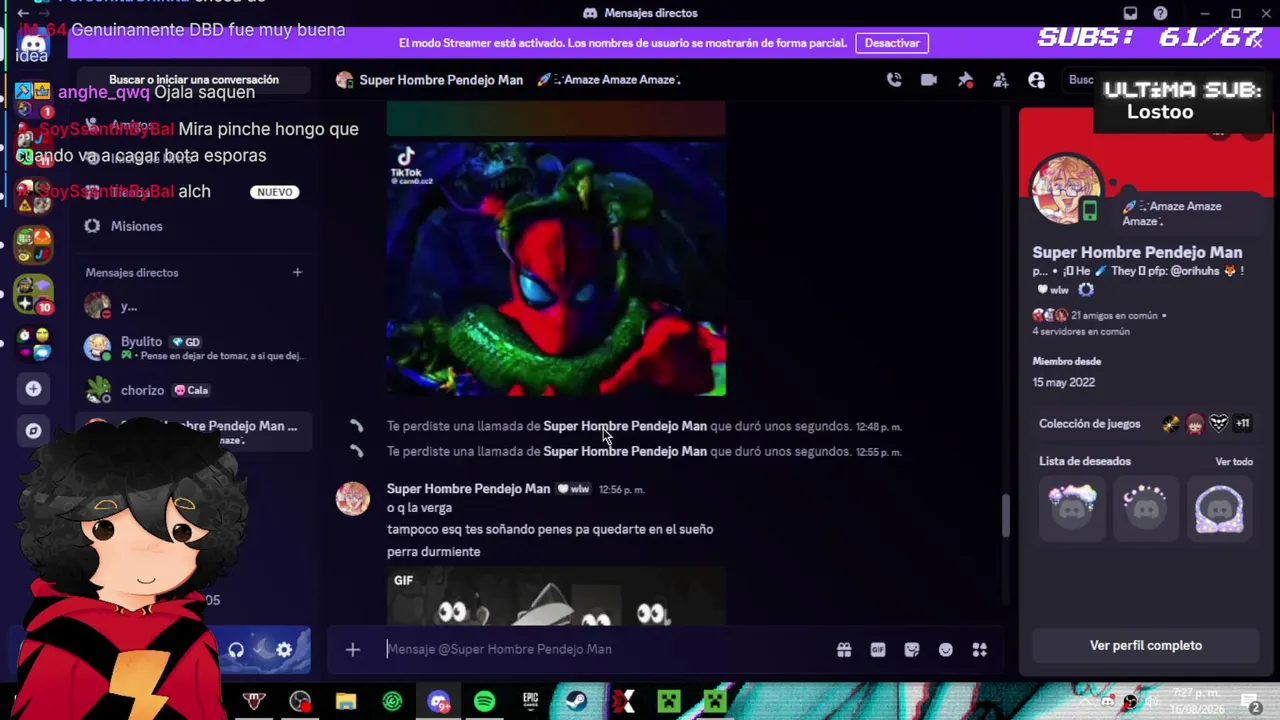Click the profile panel avatar
The height and width of the screenshot is (720, 1280).
pos(1067,190)
